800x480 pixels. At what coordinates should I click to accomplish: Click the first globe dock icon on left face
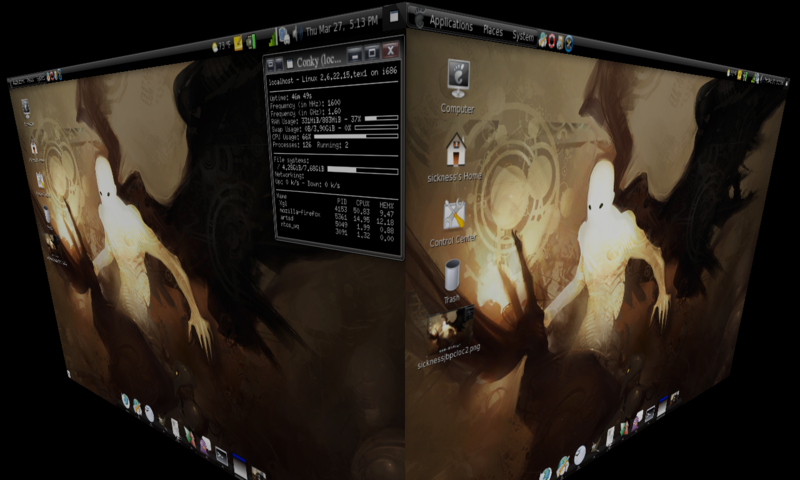point(126,401)
